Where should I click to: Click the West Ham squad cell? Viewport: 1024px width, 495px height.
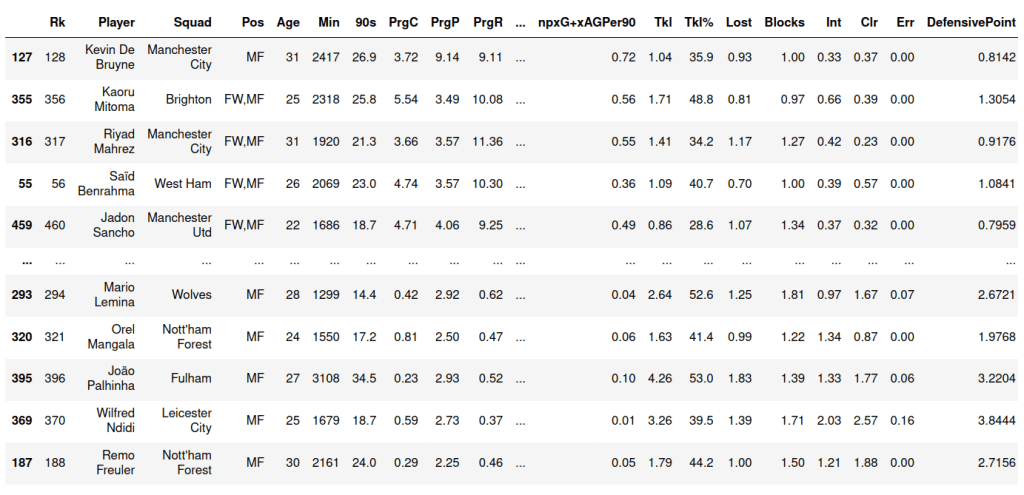pyautogui.click(x=183, y=183)
